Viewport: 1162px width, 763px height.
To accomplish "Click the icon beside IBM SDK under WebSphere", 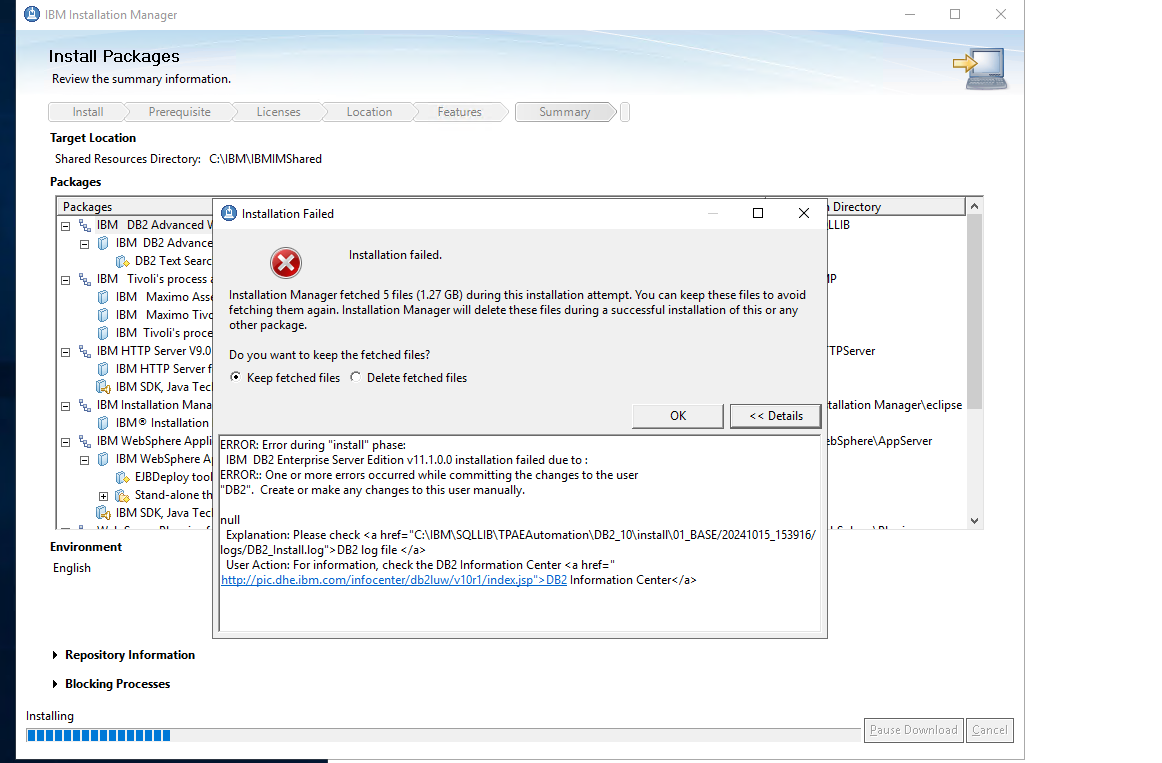I will point(103,513).
